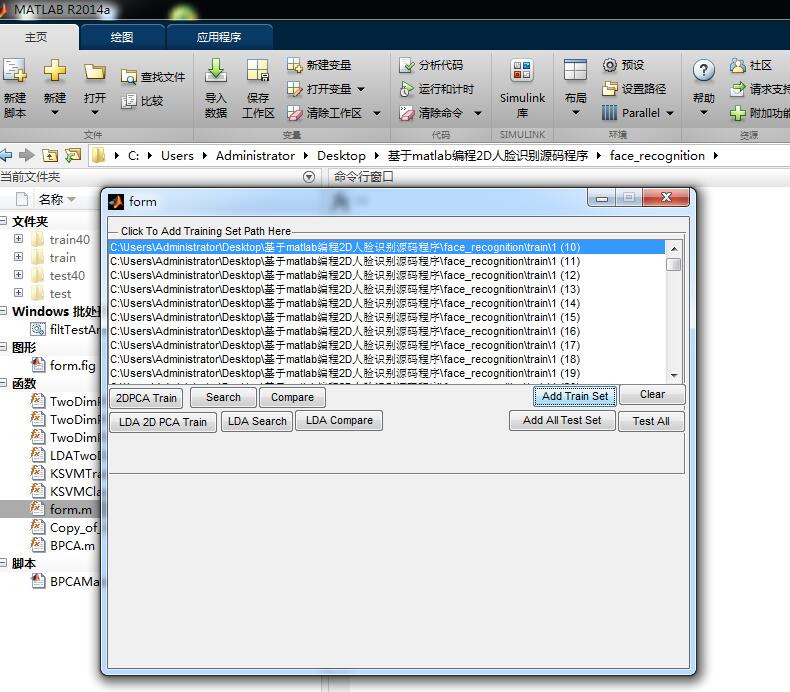Open 预设 preferences gear icon
This screenshot has height=692, width=790.
(x=610, y=65)
